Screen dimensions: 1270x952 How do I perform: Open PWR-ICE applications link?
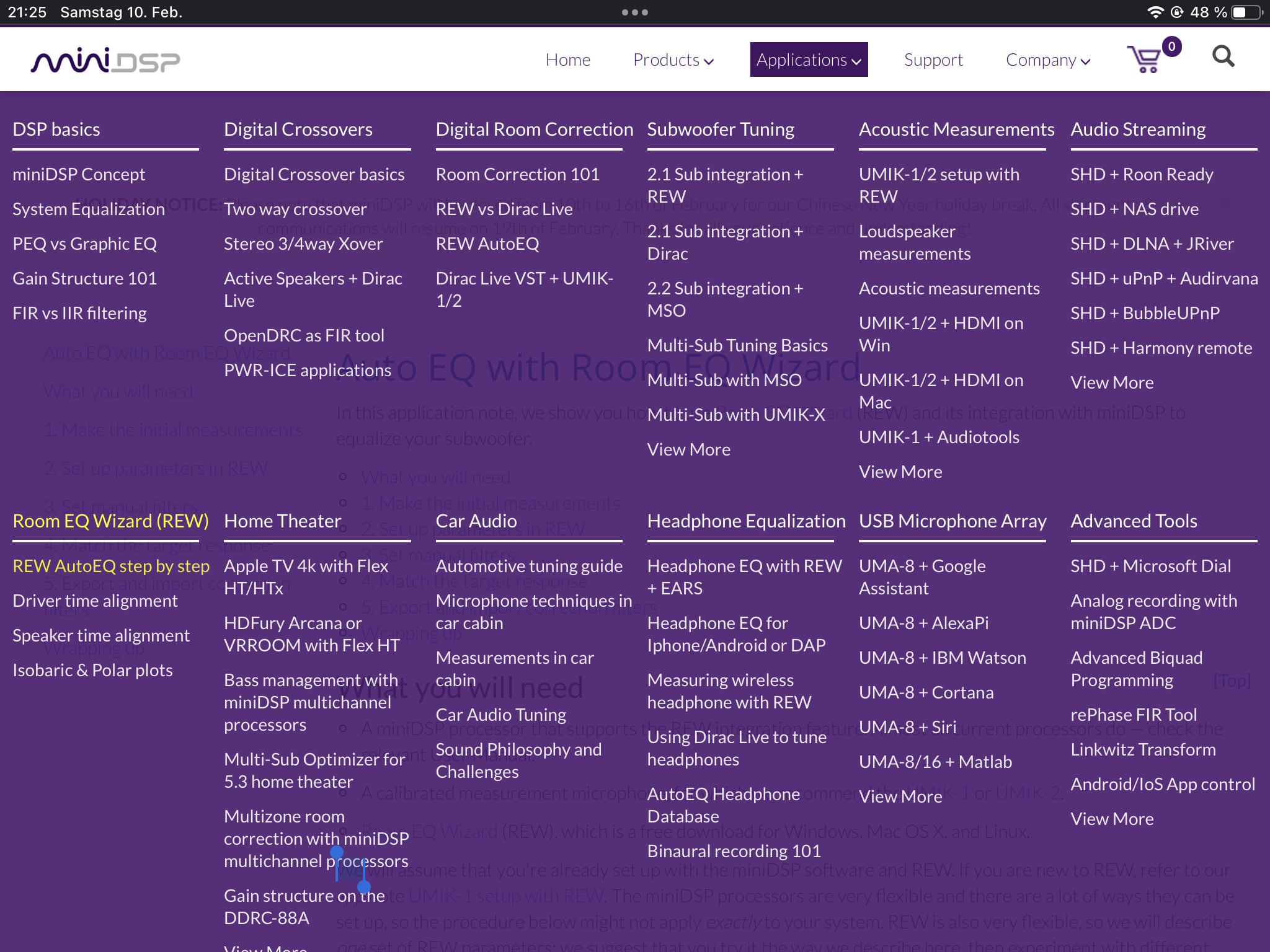coord(308,370)
